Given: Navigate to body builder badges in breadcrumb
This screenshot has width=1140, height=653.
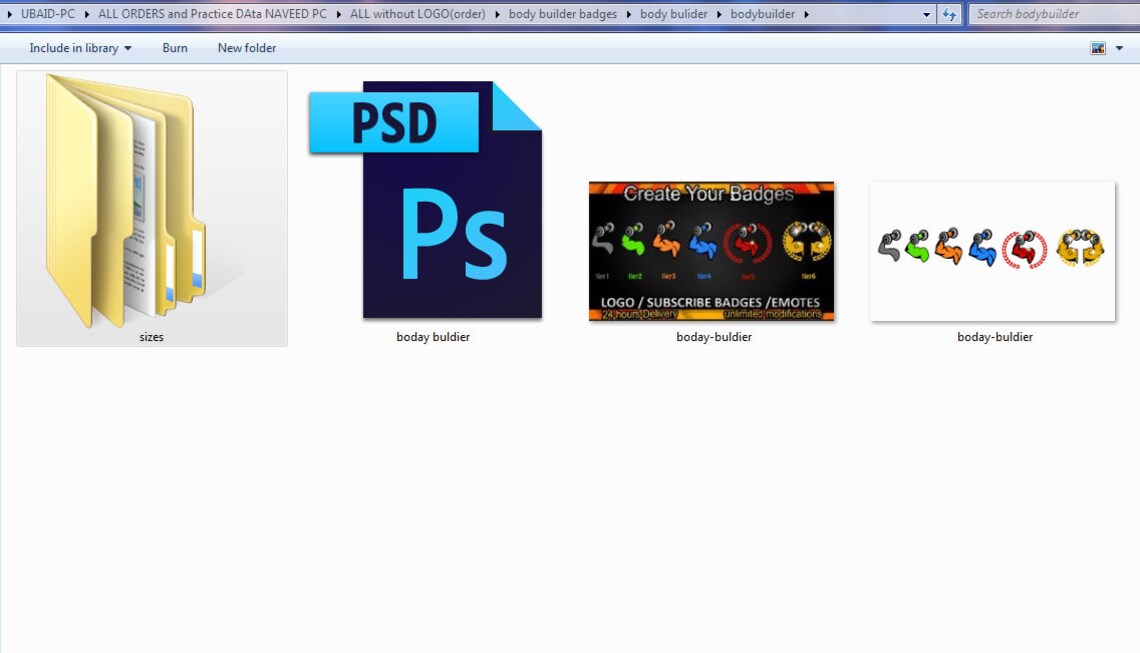Looking at the screenshot, I should (562, 14).
